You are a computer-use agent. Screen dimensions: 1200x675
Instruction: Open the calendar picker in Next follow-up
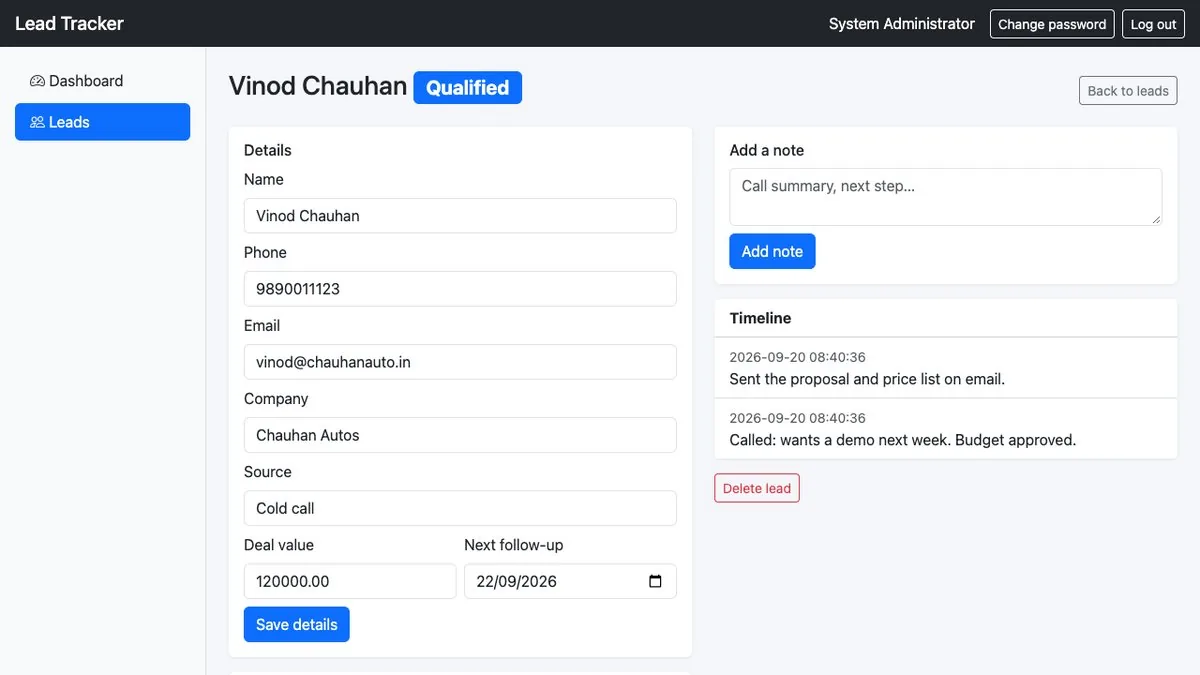click(x=655, y=581)
